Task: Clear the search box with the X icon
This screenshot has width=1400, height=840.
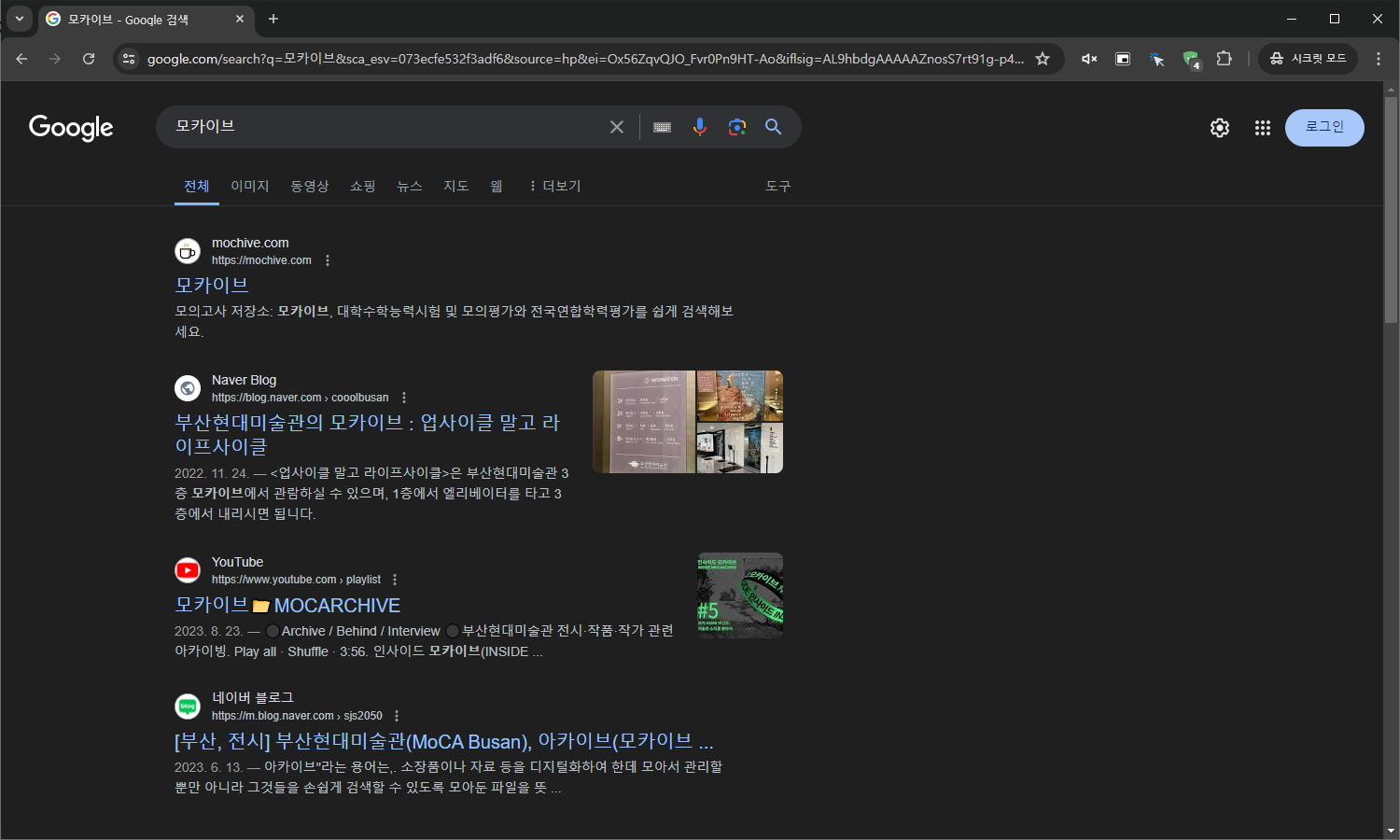Action: 617,127
